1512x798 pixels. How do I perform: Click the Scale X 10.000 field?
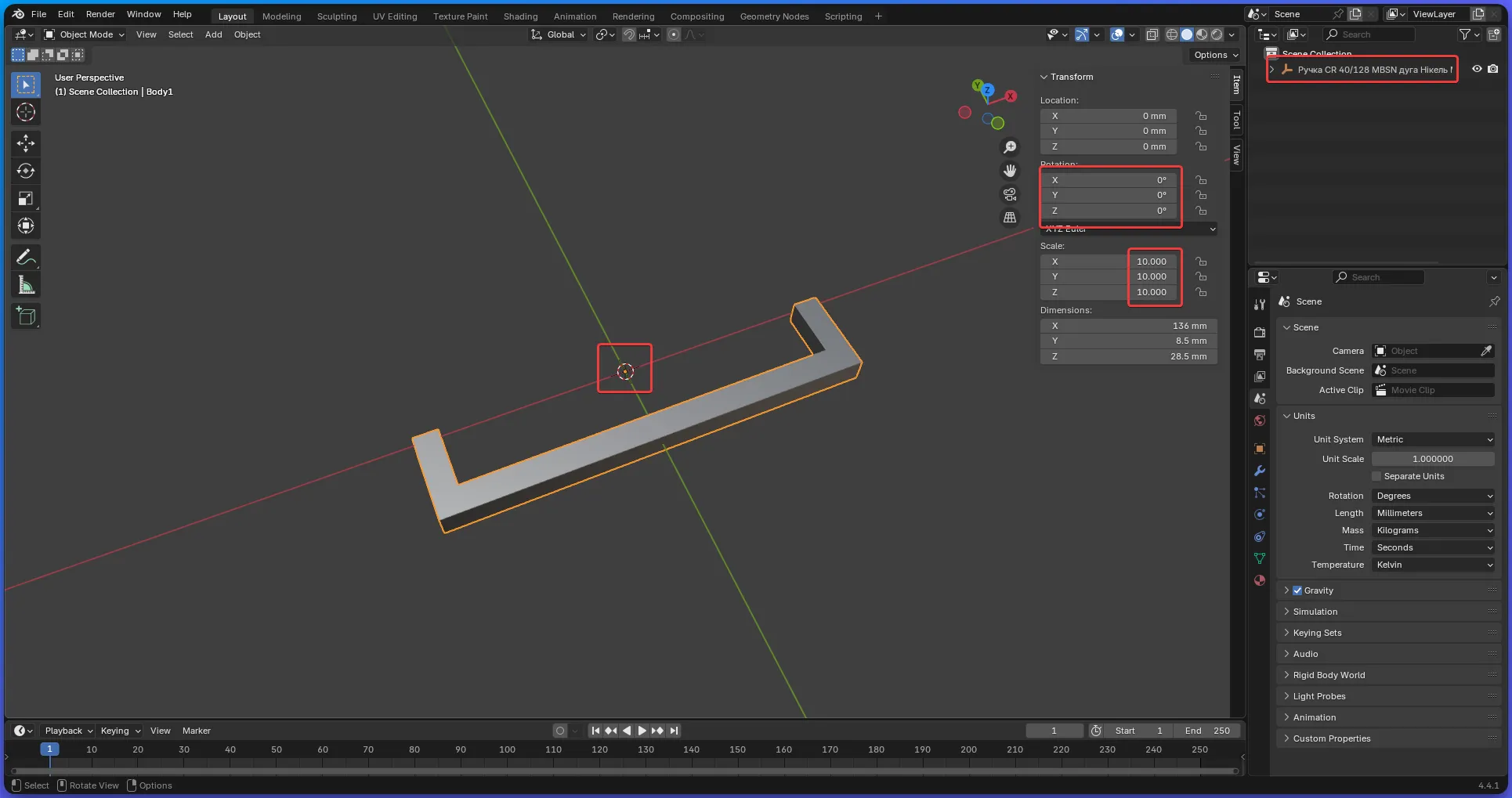coord(1109,262)
